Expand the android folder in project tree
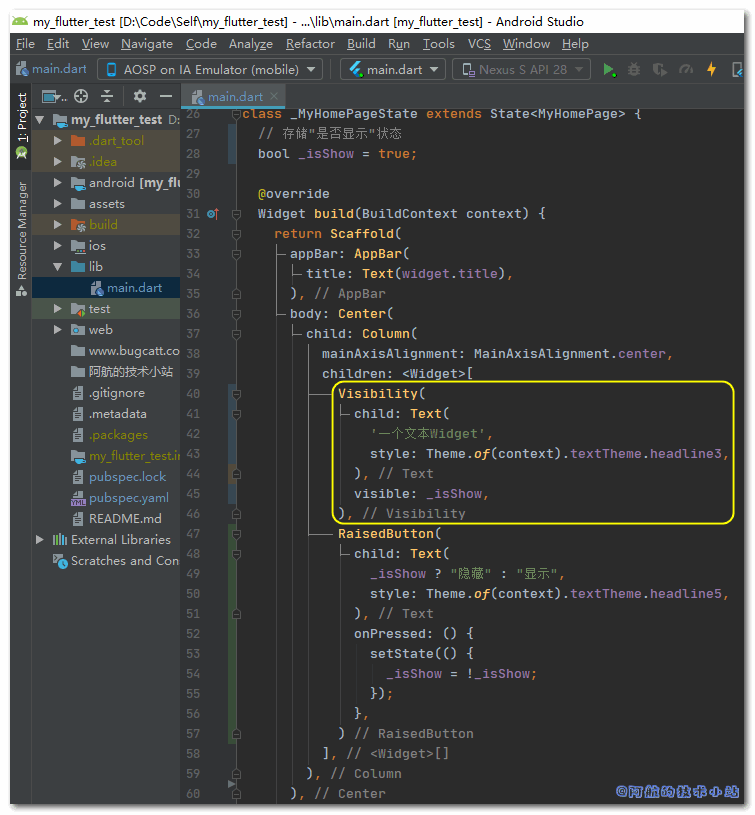 pos(58,183)
